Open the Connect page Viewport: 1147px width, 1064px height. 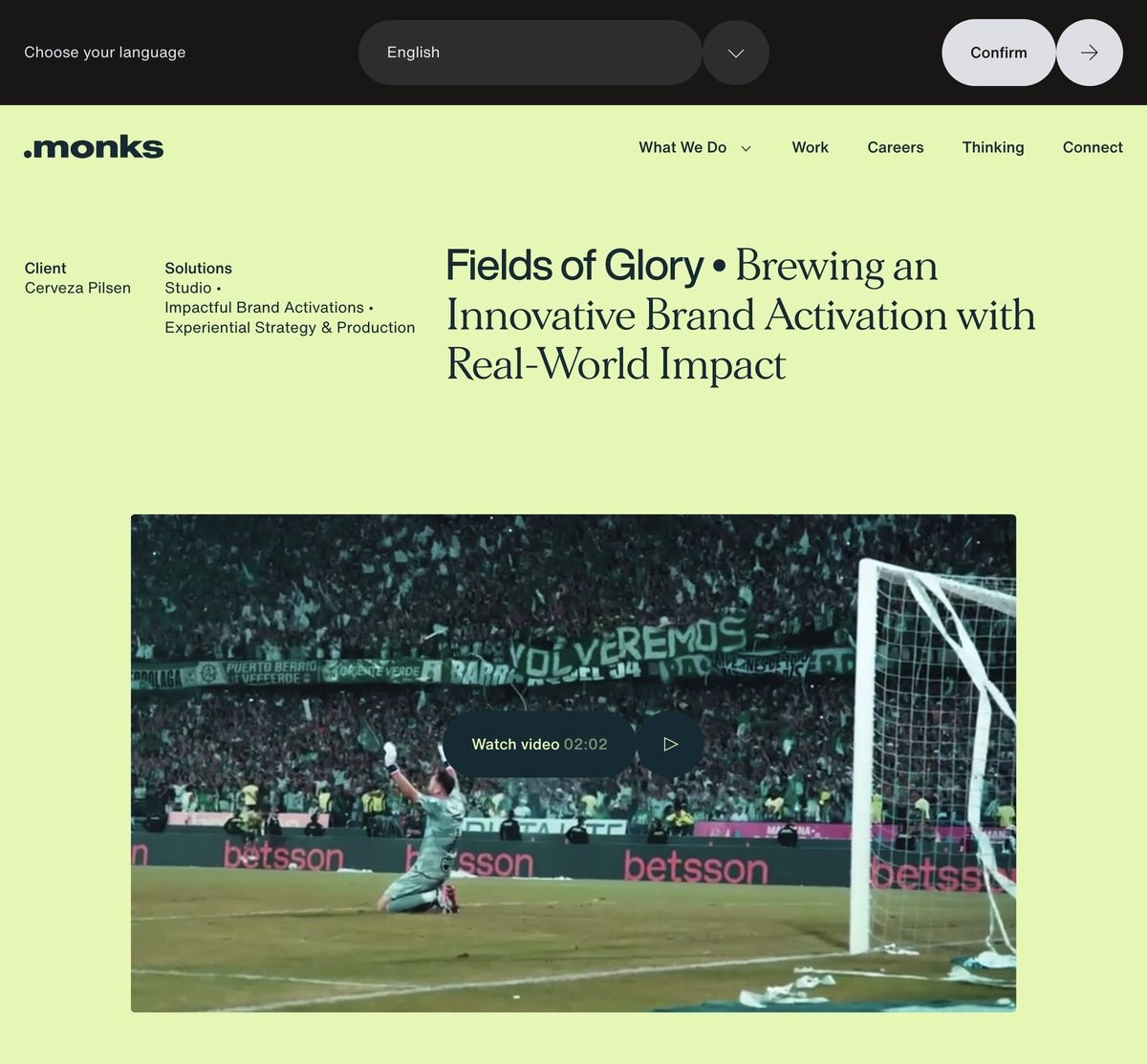click(x=1093, y=147)
